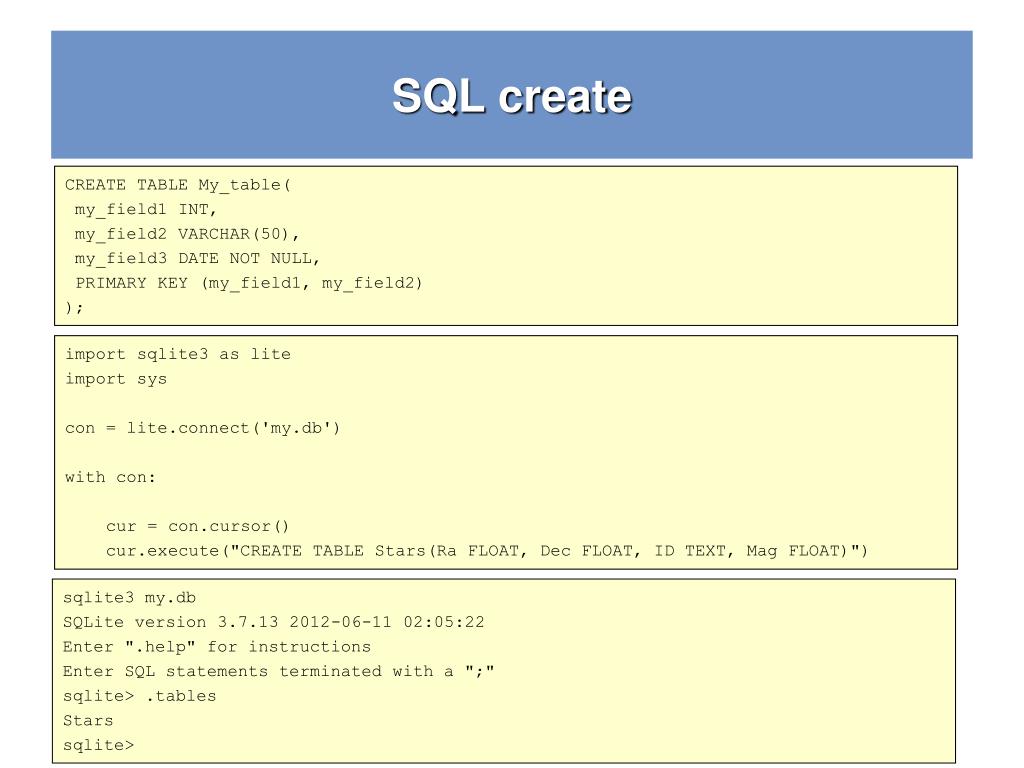This screenshot has width=1024, height=768.
Task: Click the "cur = con.cursor()" line
Action: click(x=197, y=526)
